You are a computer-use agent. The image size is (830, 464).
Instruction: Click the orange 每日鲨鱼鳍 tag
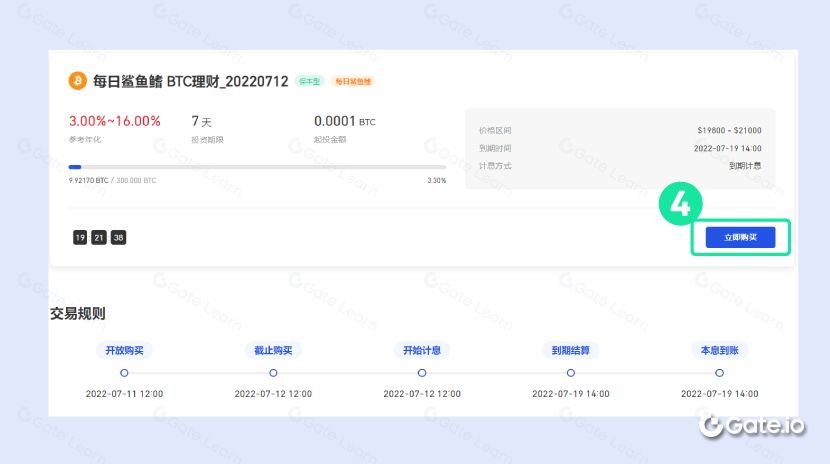pyautogui.click(x=353, y=81)
